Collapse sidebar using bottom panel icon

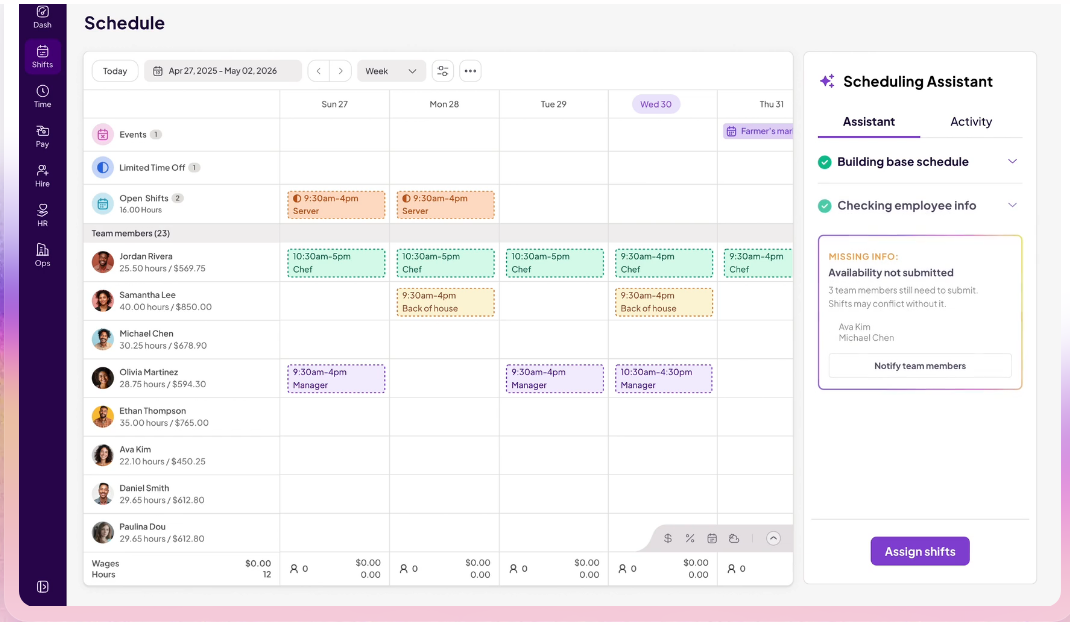[42, 587]
